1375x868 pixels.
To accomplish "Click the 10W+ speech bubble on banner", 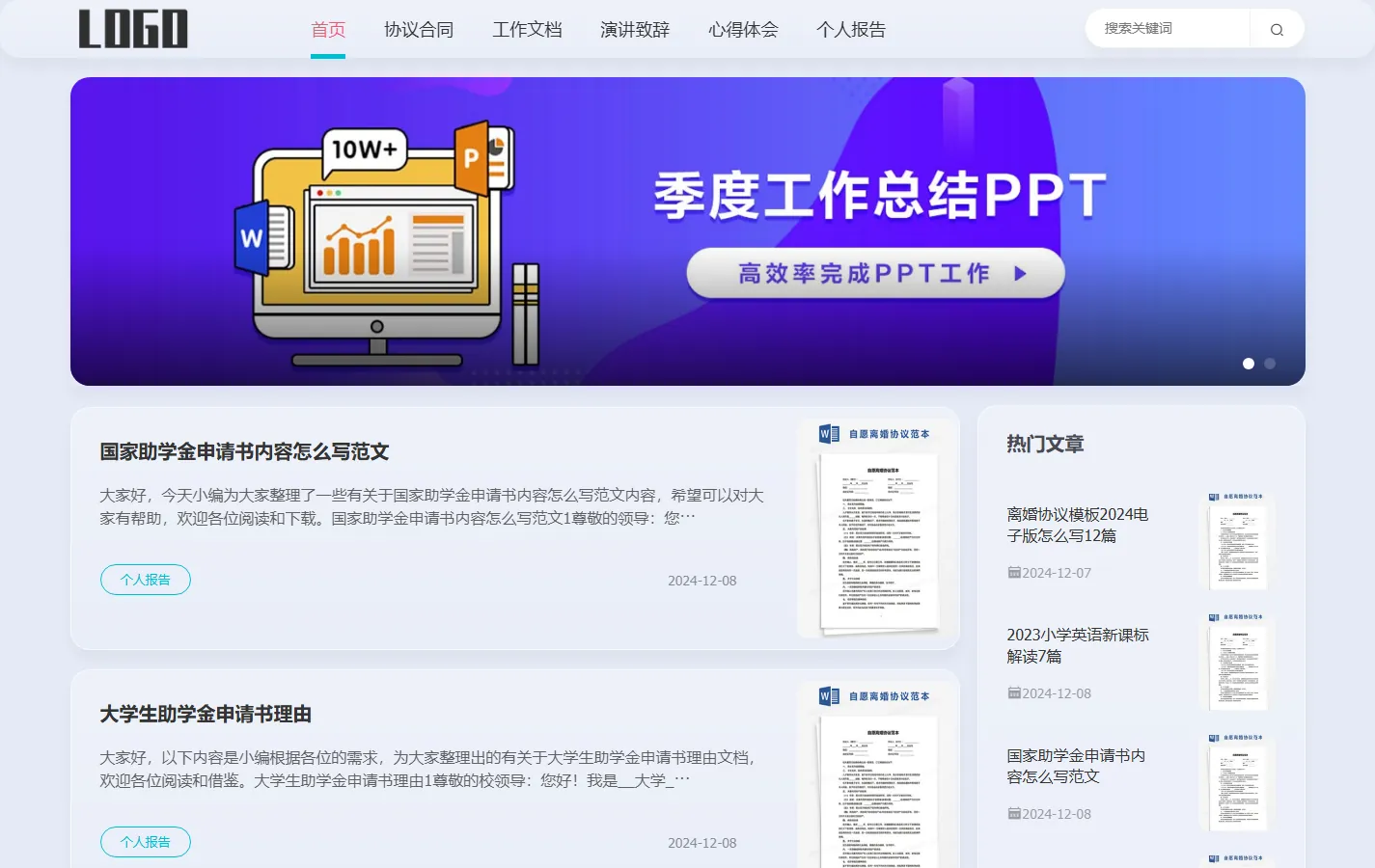I will [365, 150].
